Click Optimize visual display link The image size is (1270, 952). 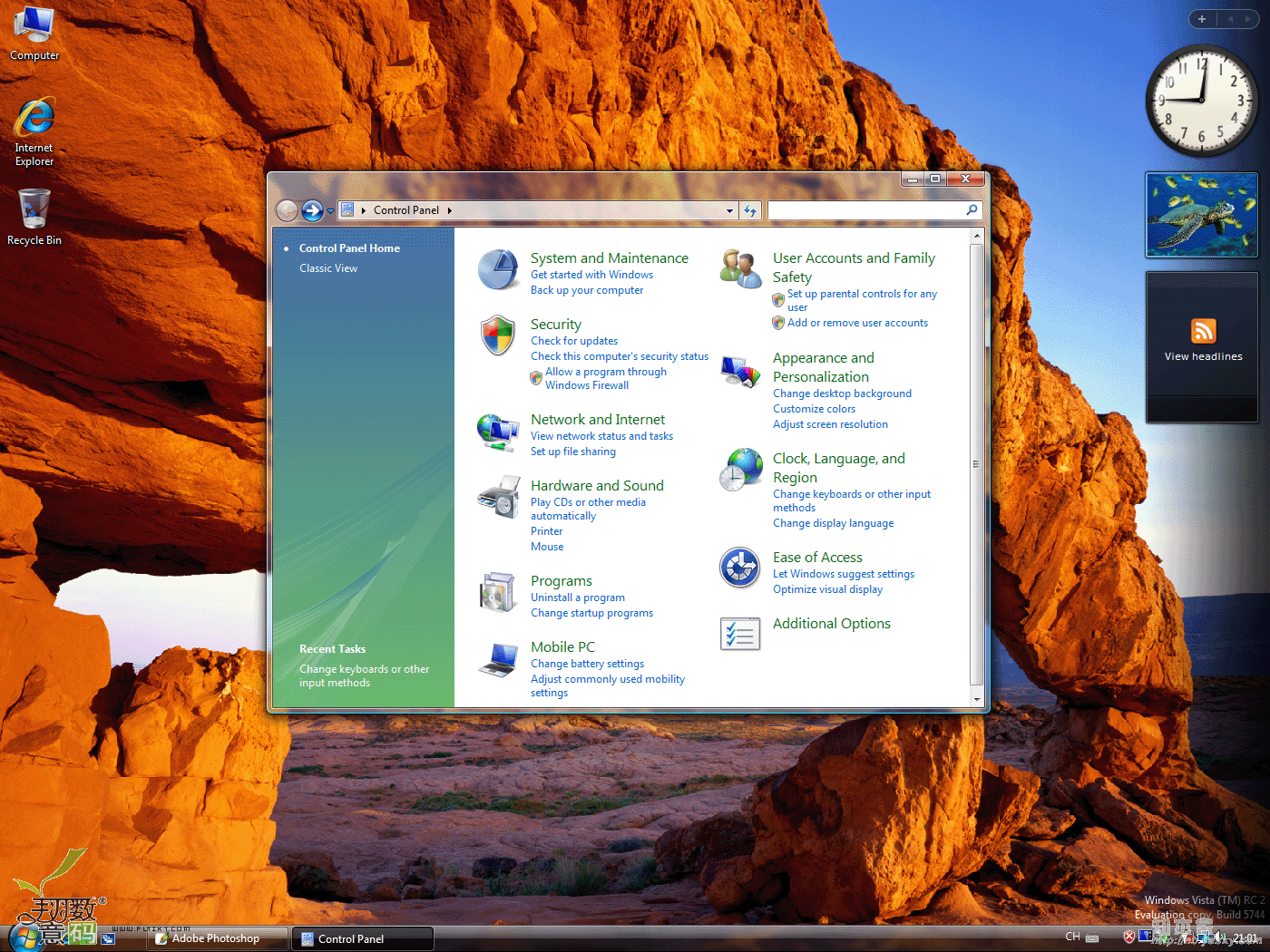(827, 589)
